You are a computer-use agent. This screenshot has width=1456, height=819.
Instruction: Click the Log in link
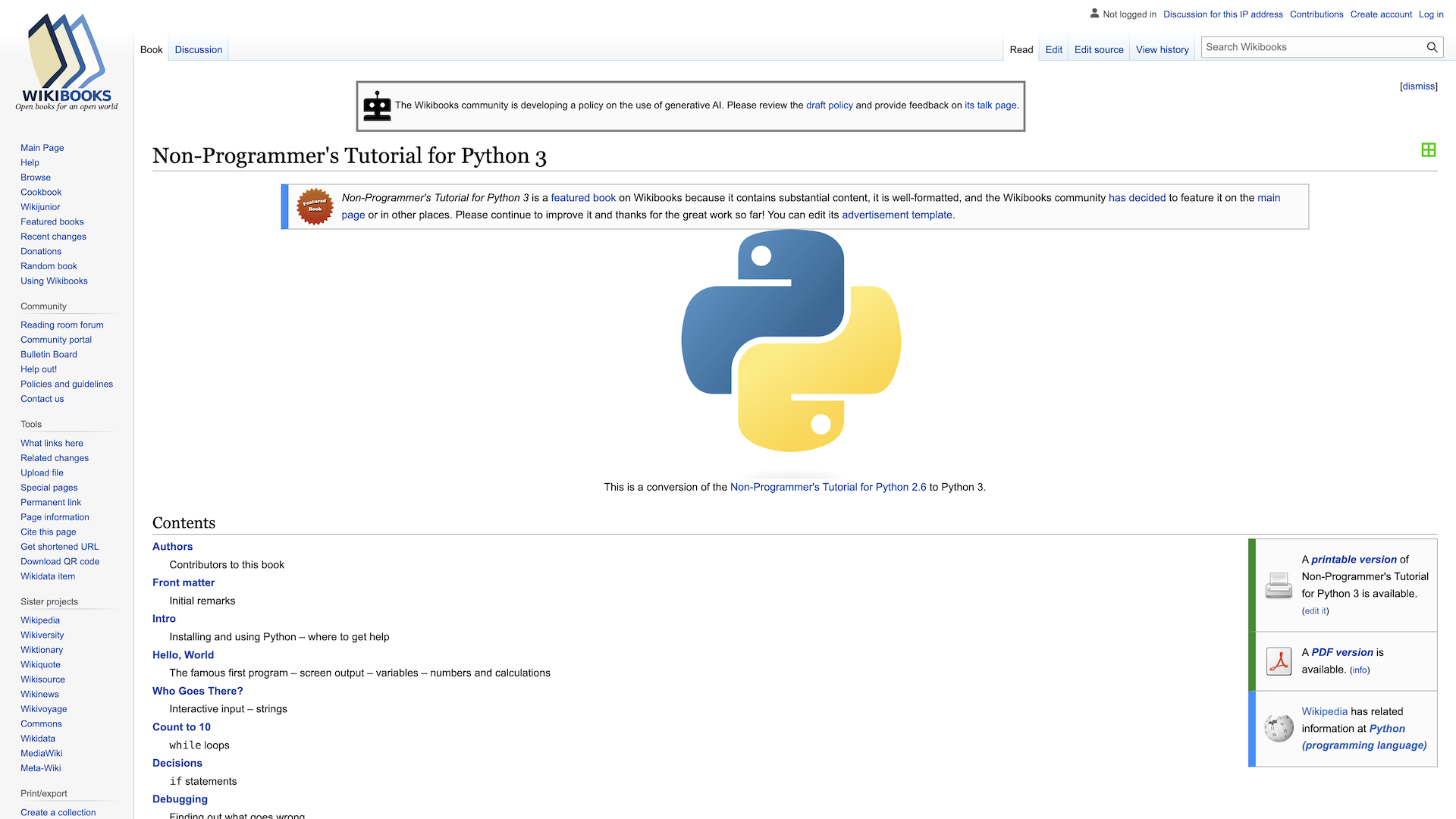[x=1431, y=14]
